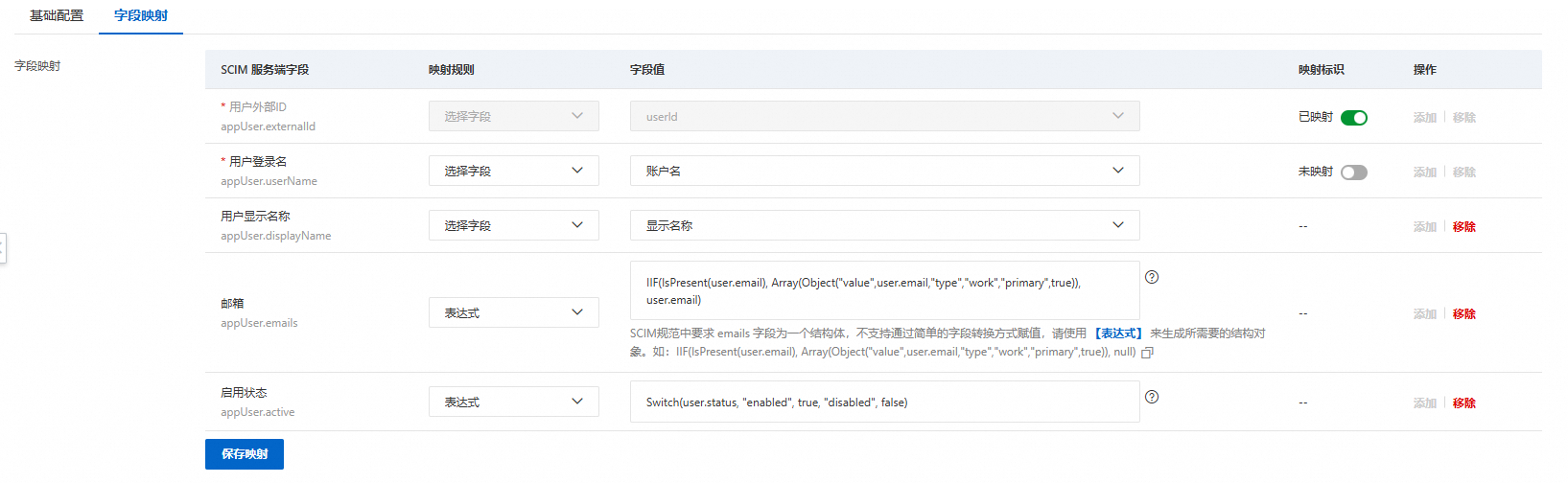The width and height of the screenshot is (1568, 483).
Task: Click the appUser.userName field text
Action: pos(269,181)
